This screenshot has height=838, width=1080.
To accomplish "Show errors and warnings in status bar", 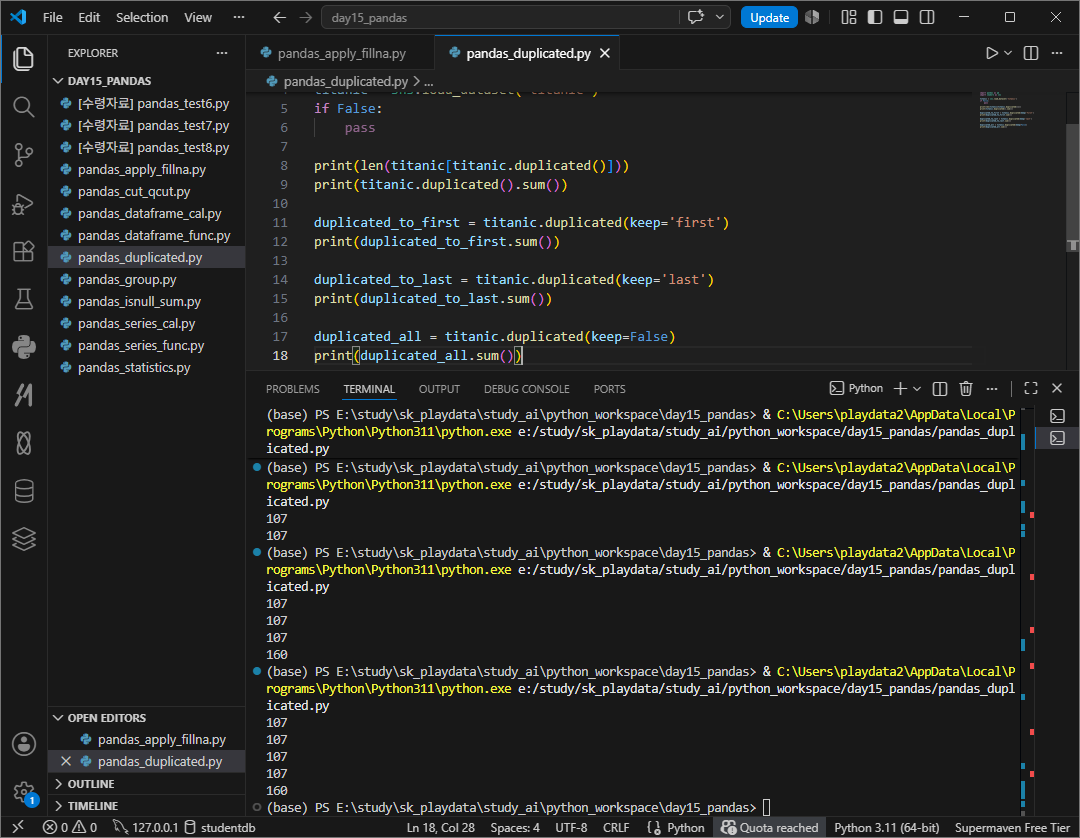I will 70,827.
